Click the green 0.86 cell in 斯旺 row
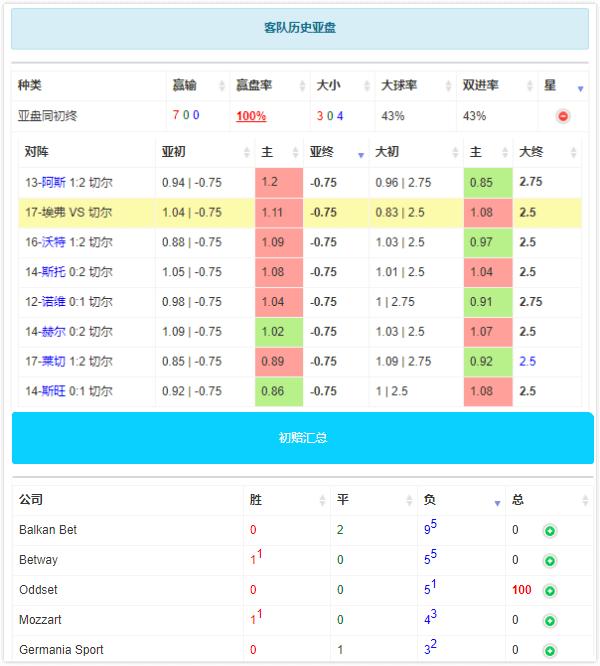This screenshot has width=600, height=666. click(x=279, y=391)
